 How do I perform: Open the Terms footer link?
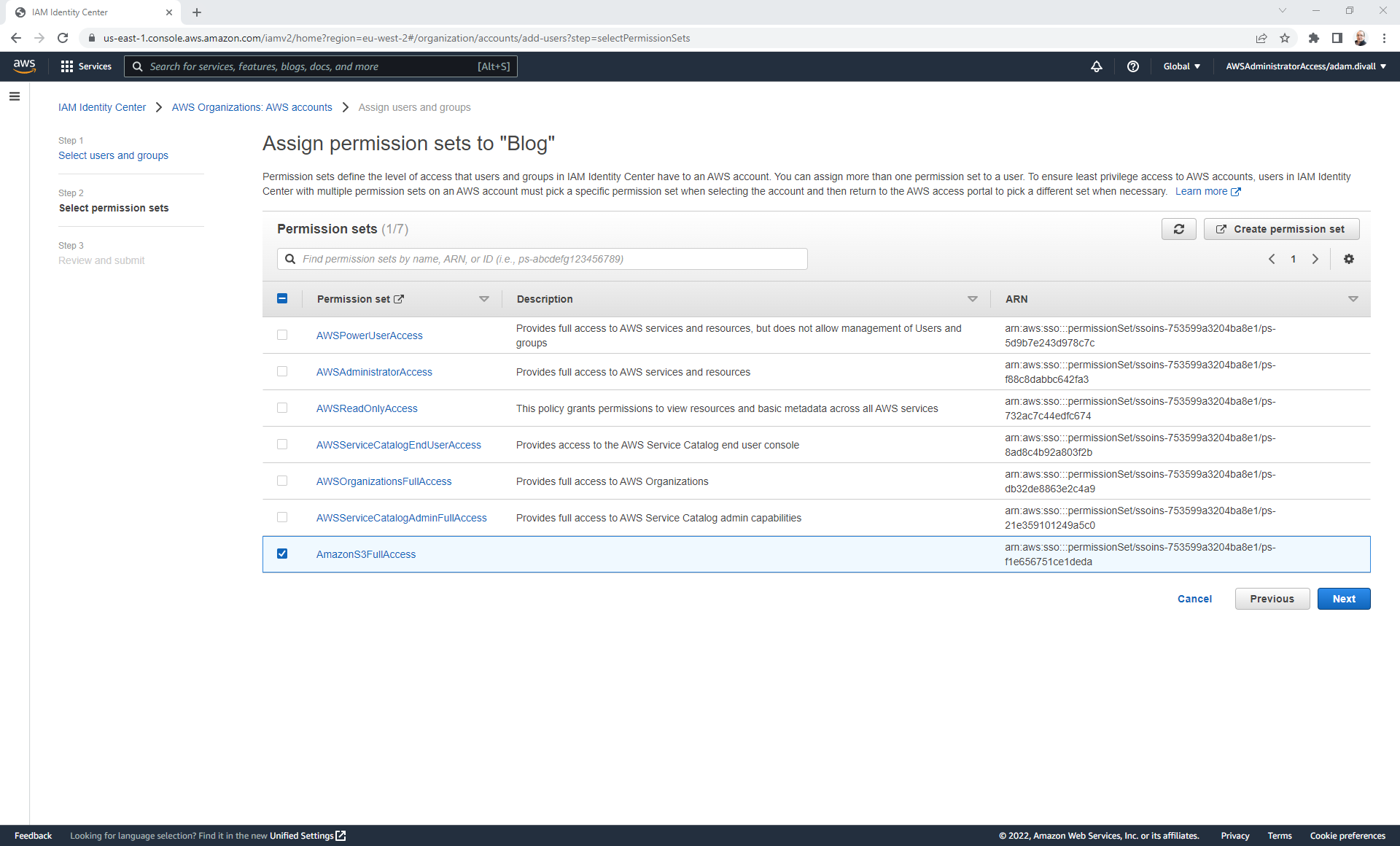coord(1279,836)
